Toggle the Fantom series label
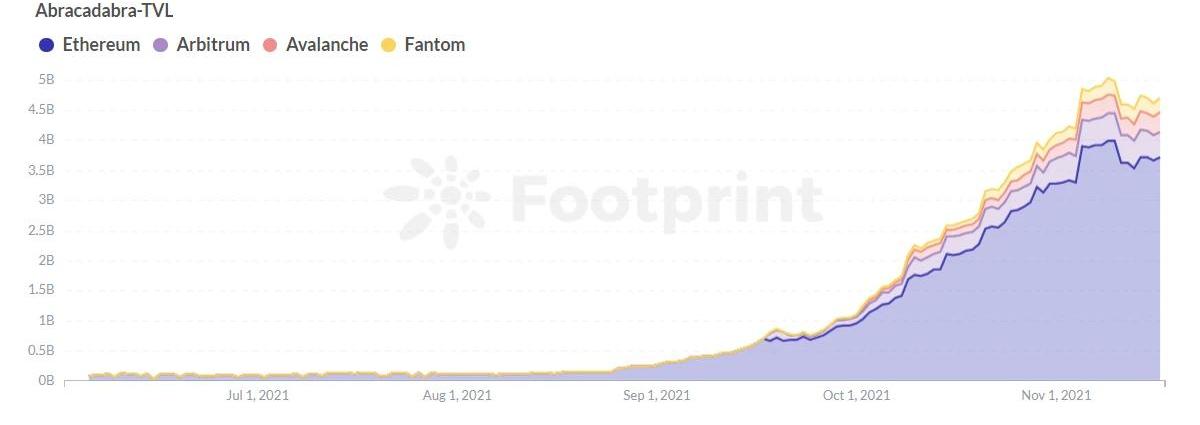Viewport: 1200px width, 425px height. (435, 45)
